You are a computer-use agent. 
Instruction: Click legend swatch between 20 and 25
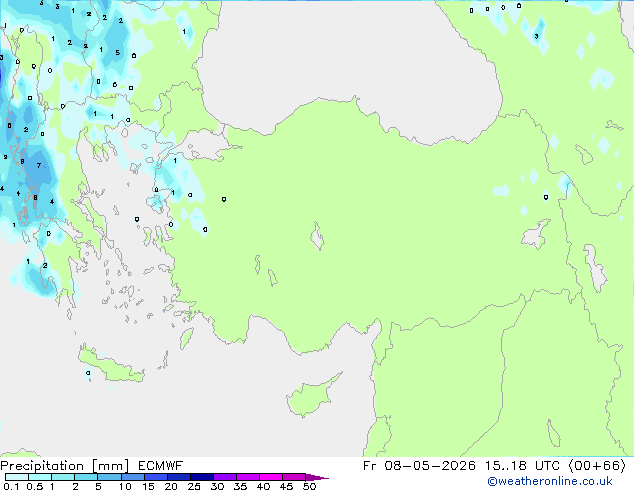coord(179,477)
